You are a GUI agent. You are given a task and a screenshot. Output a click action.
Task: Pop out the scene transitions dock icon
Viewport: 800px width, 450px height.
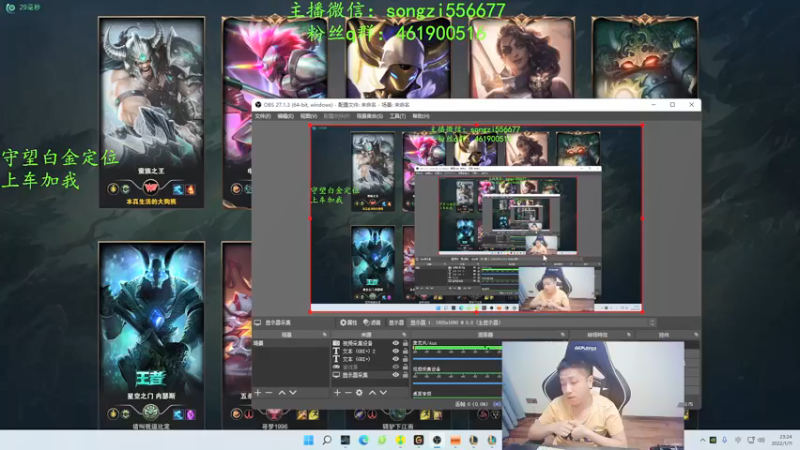pyautogui.click(x=629, y=335)
